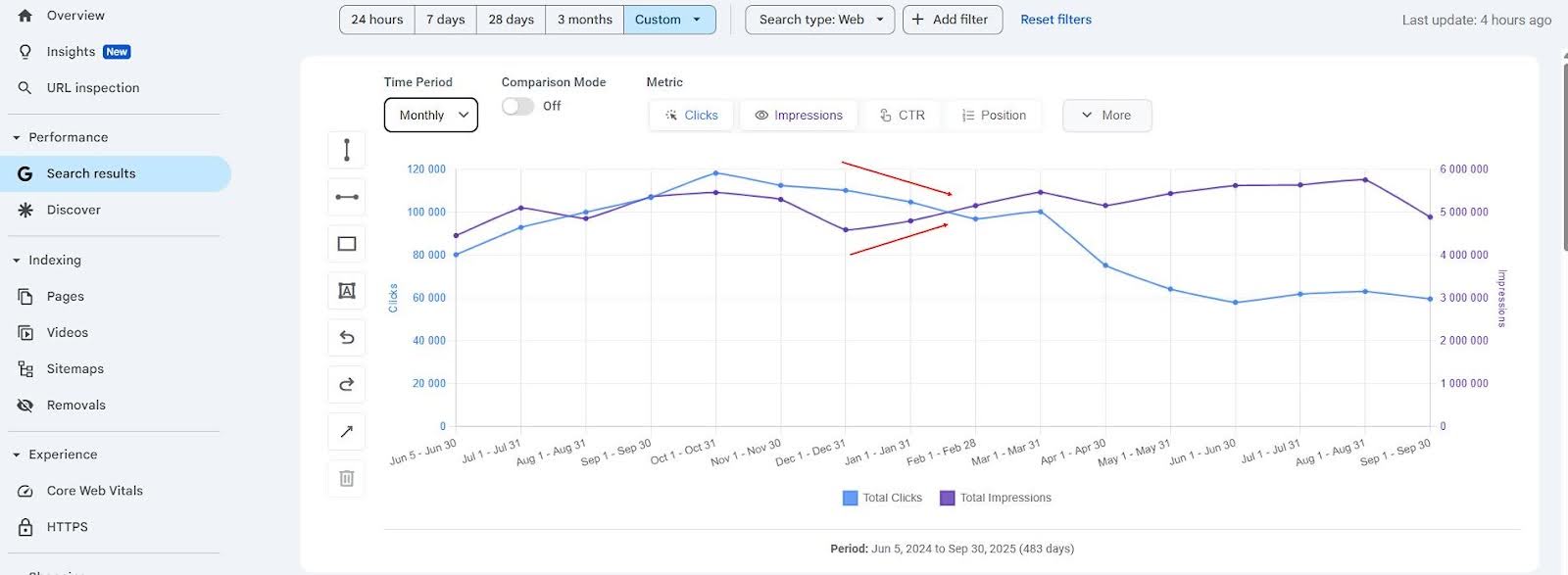Select the rectangle drawing tool
The height and width of the screenshot is (575, 1568).
pos(346,244)
